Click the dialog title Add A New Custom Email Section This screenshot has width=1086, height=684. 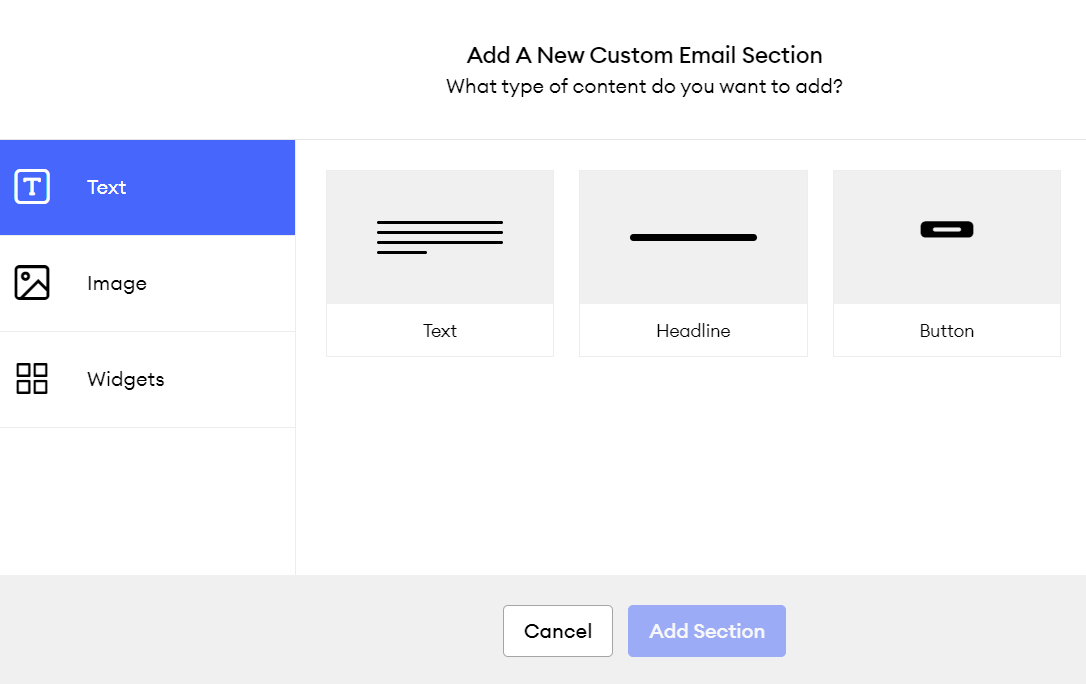pos(643,55)
